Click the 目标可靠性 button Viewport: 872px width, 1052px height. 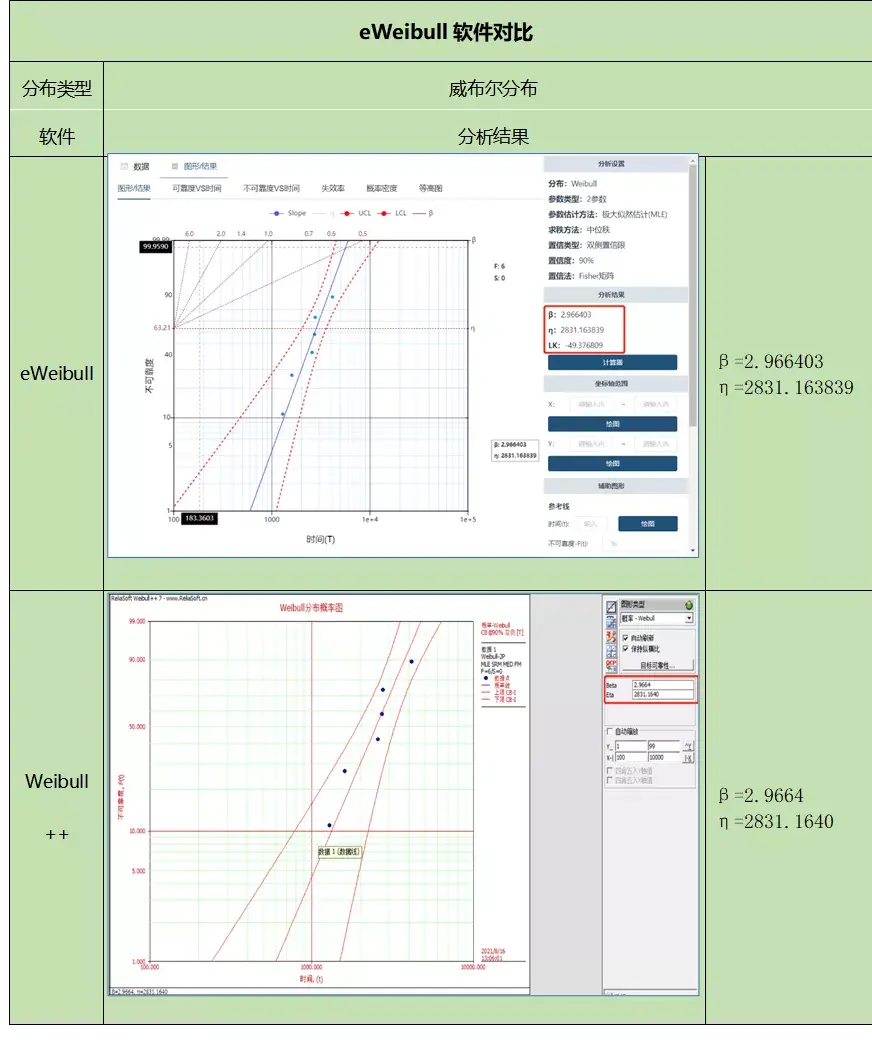click(x=657, y=665)
